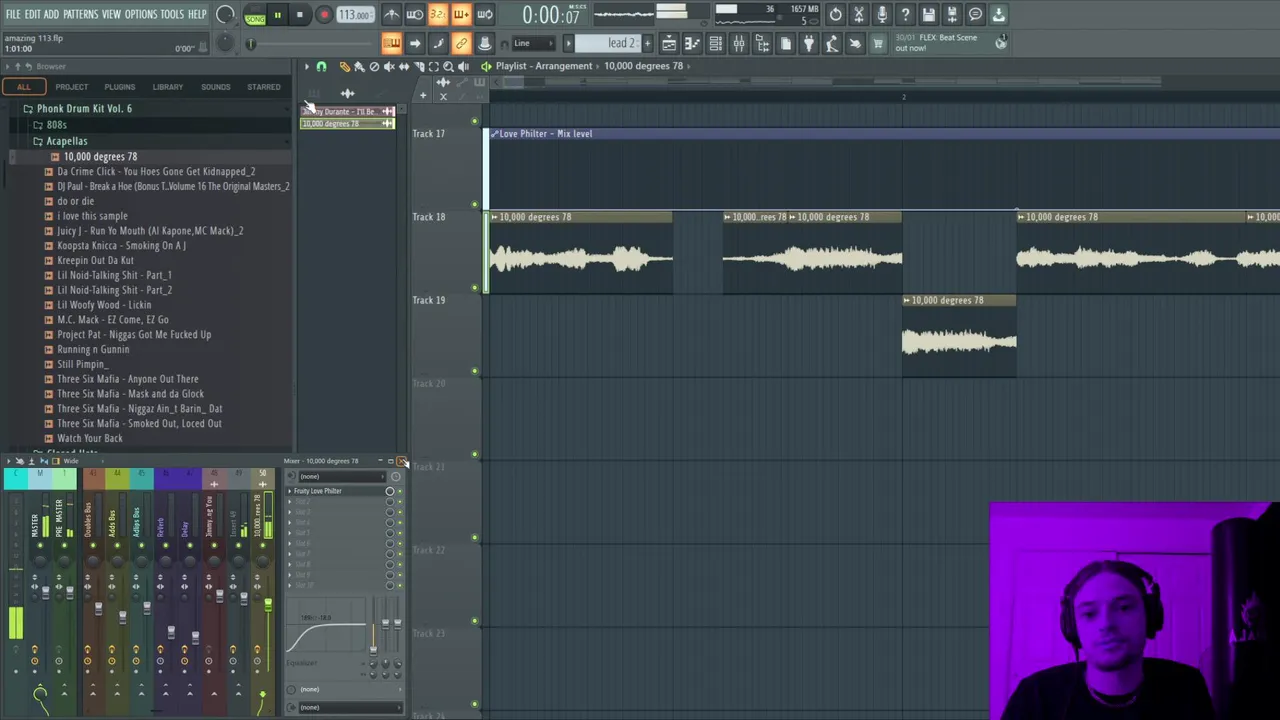Select the playlist slip tool
The height and width of the screenshot is (720, 1280).
(404, 67)
